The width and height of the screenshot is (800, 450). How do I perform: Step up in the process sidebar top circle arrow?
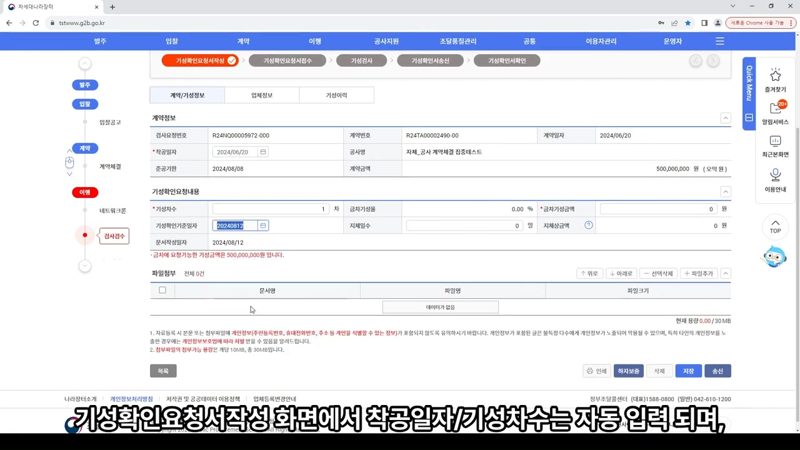pos(85,63)
